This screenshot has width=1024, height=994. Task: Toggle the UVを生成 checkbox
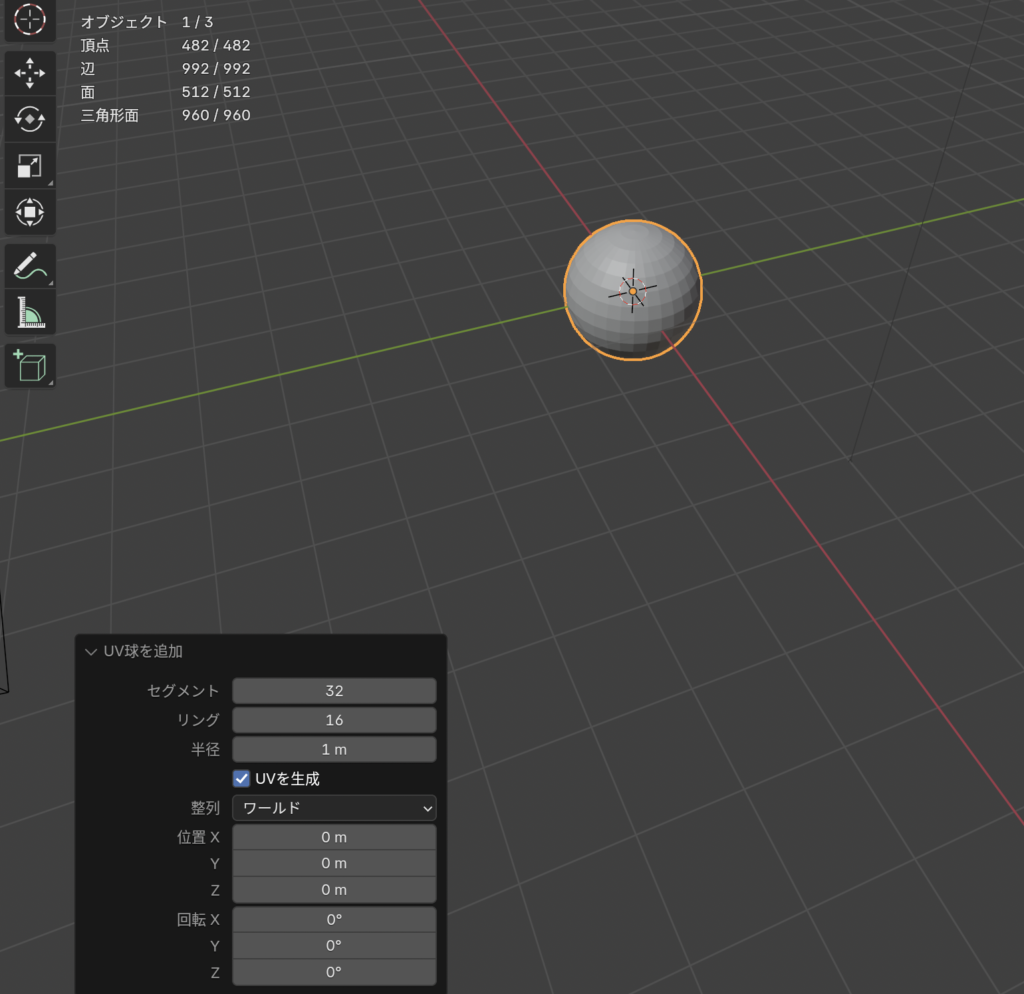(x=242, y=778)
